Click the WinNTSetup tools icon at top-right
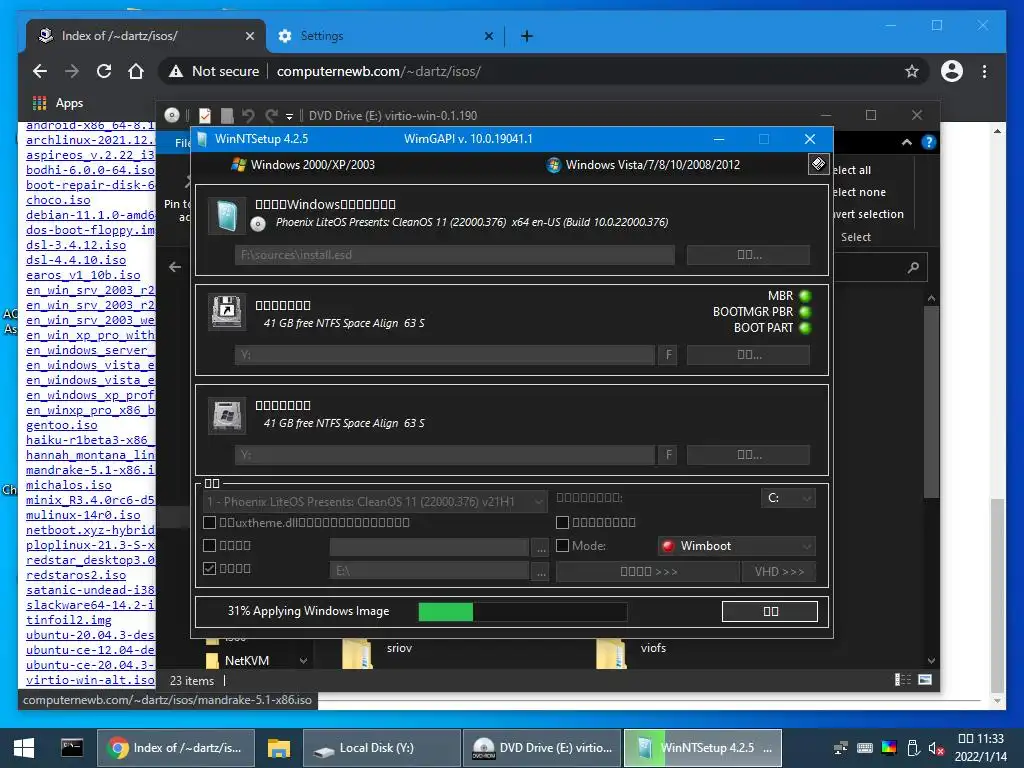 coord(818,164)
